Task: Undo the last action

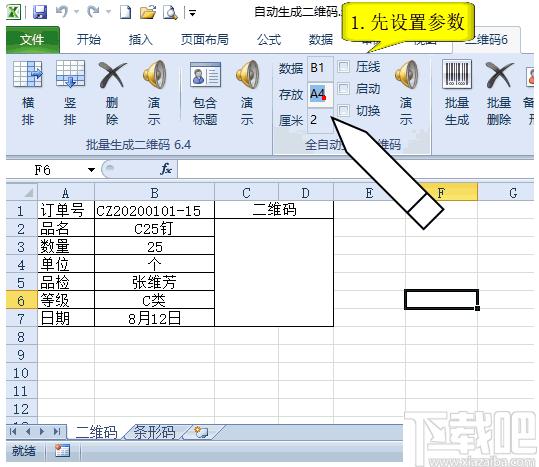Action: click(62, 12)
